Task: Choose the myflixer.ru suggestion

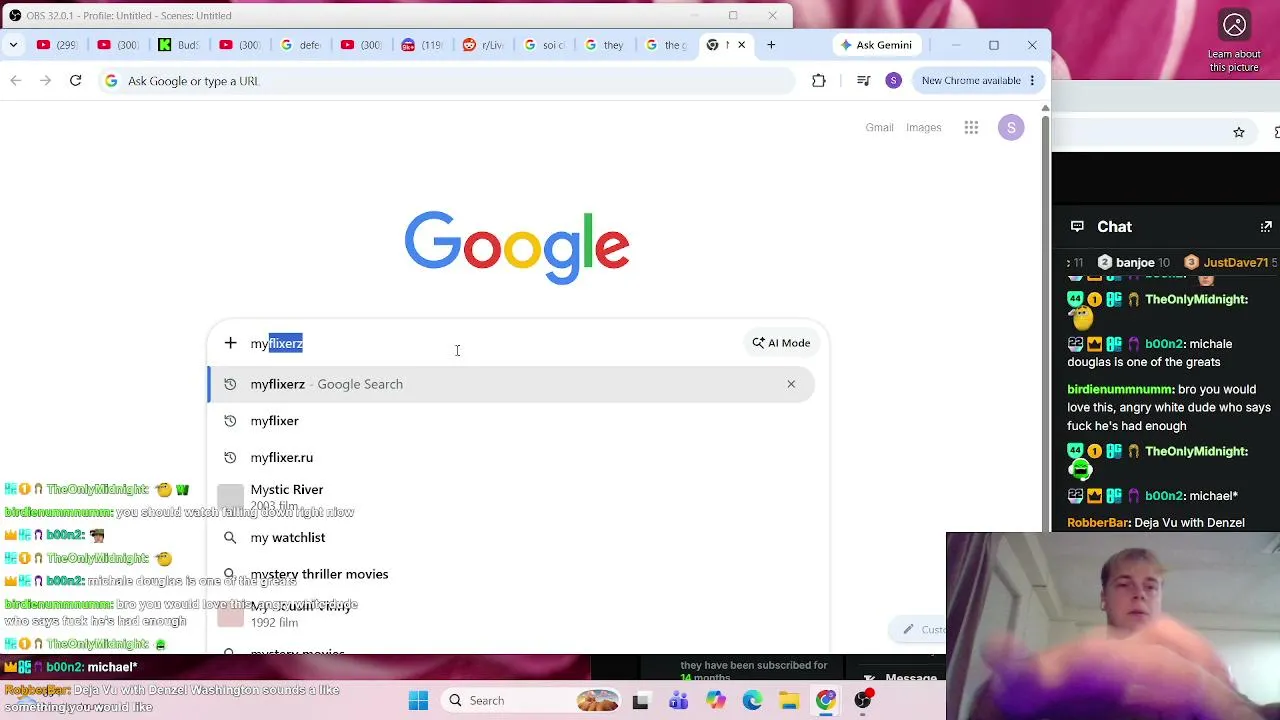Action: click(511, 458)
